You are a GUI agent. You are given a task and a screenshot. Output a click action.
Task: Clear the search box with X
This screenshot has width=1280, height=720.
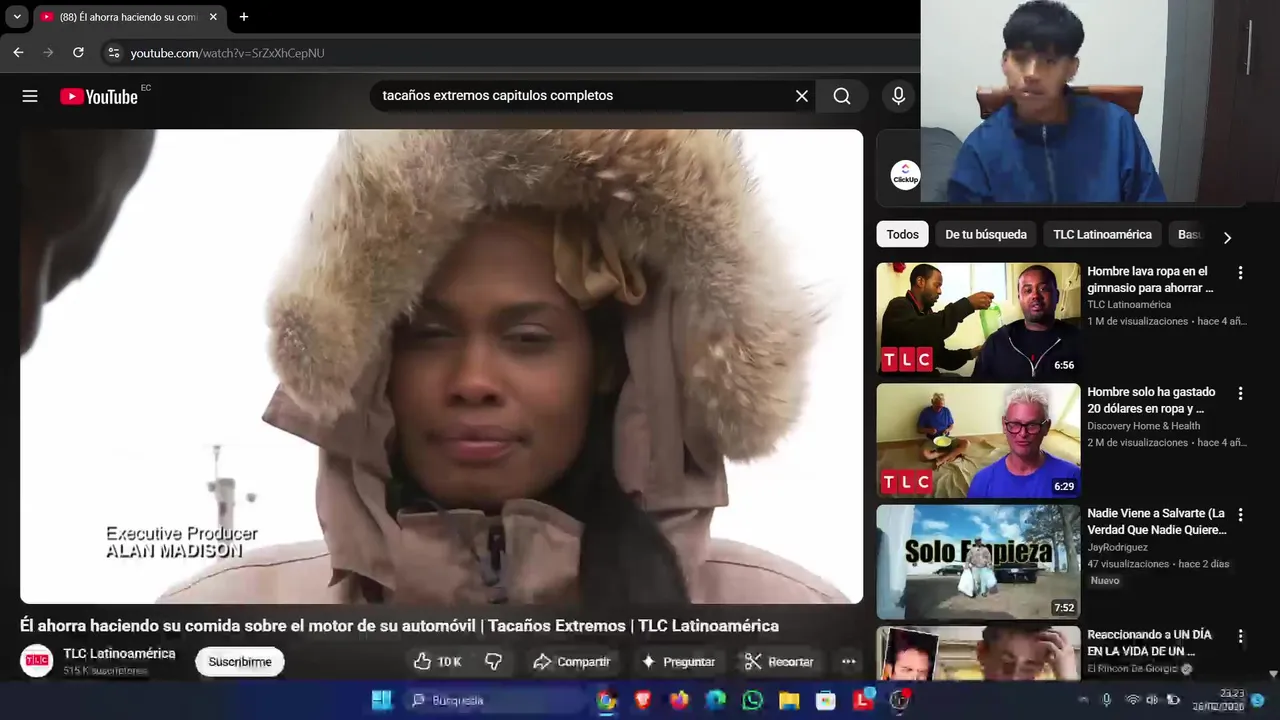point(802,96)
